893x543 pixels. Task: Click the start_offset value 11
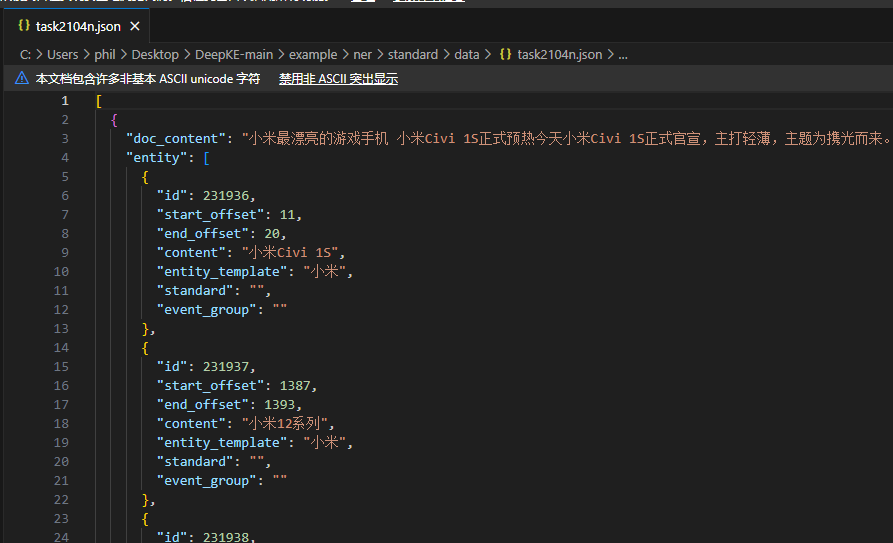pos(287,215)
